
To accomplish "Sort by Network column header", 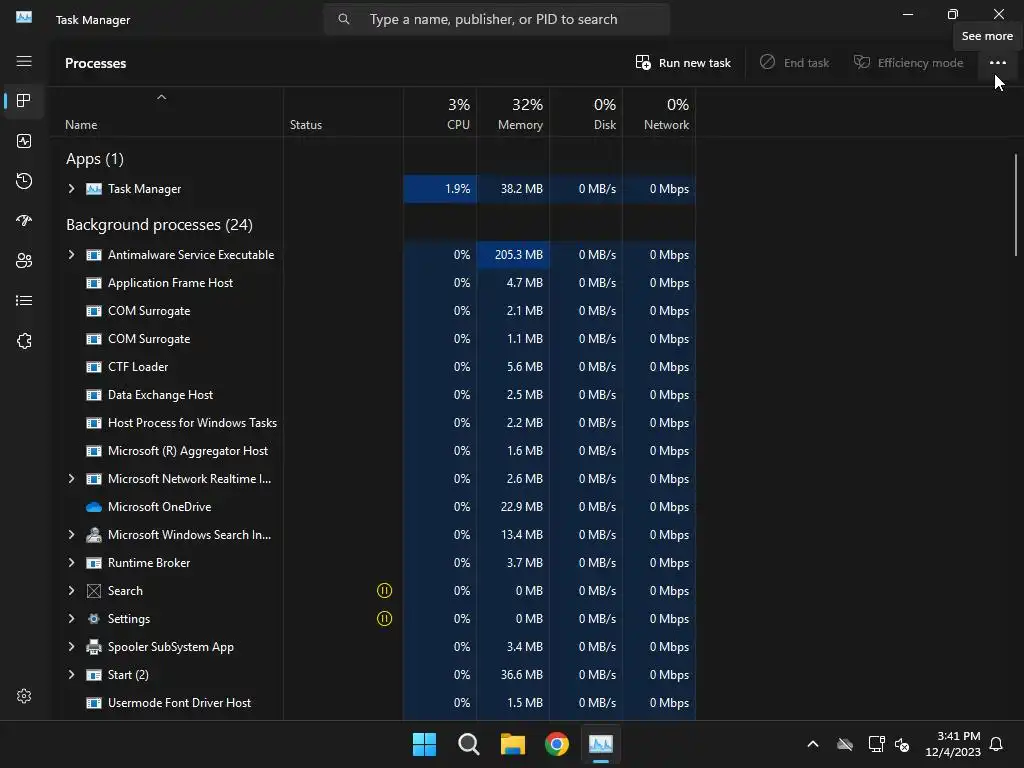I will click(x=659, y=113).
